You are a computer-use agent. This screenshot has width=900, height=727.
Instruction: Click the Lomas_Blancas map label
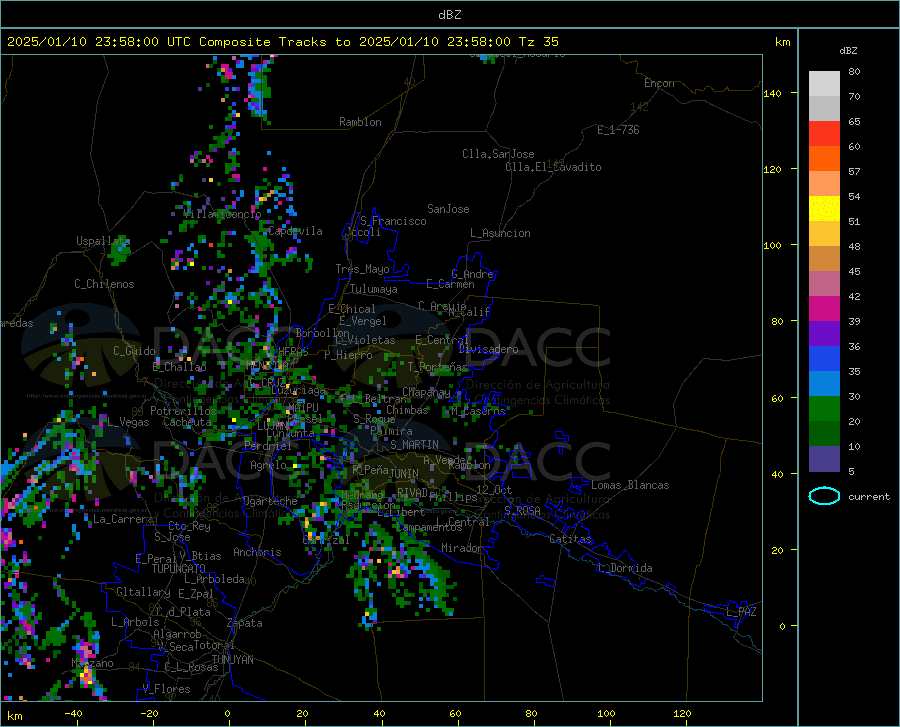(630, 485)
